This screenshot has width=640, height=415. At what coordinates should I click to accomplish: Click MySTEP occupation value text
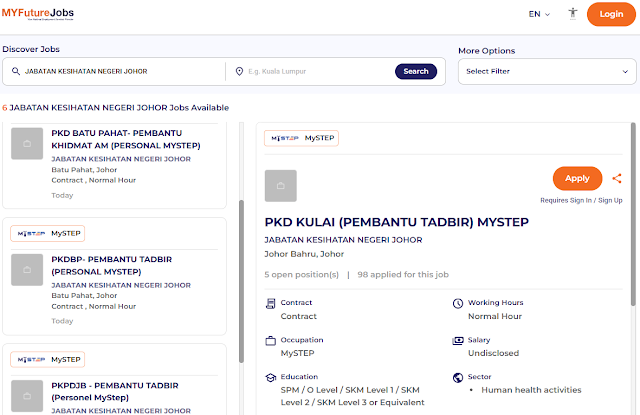click(297, 353)
